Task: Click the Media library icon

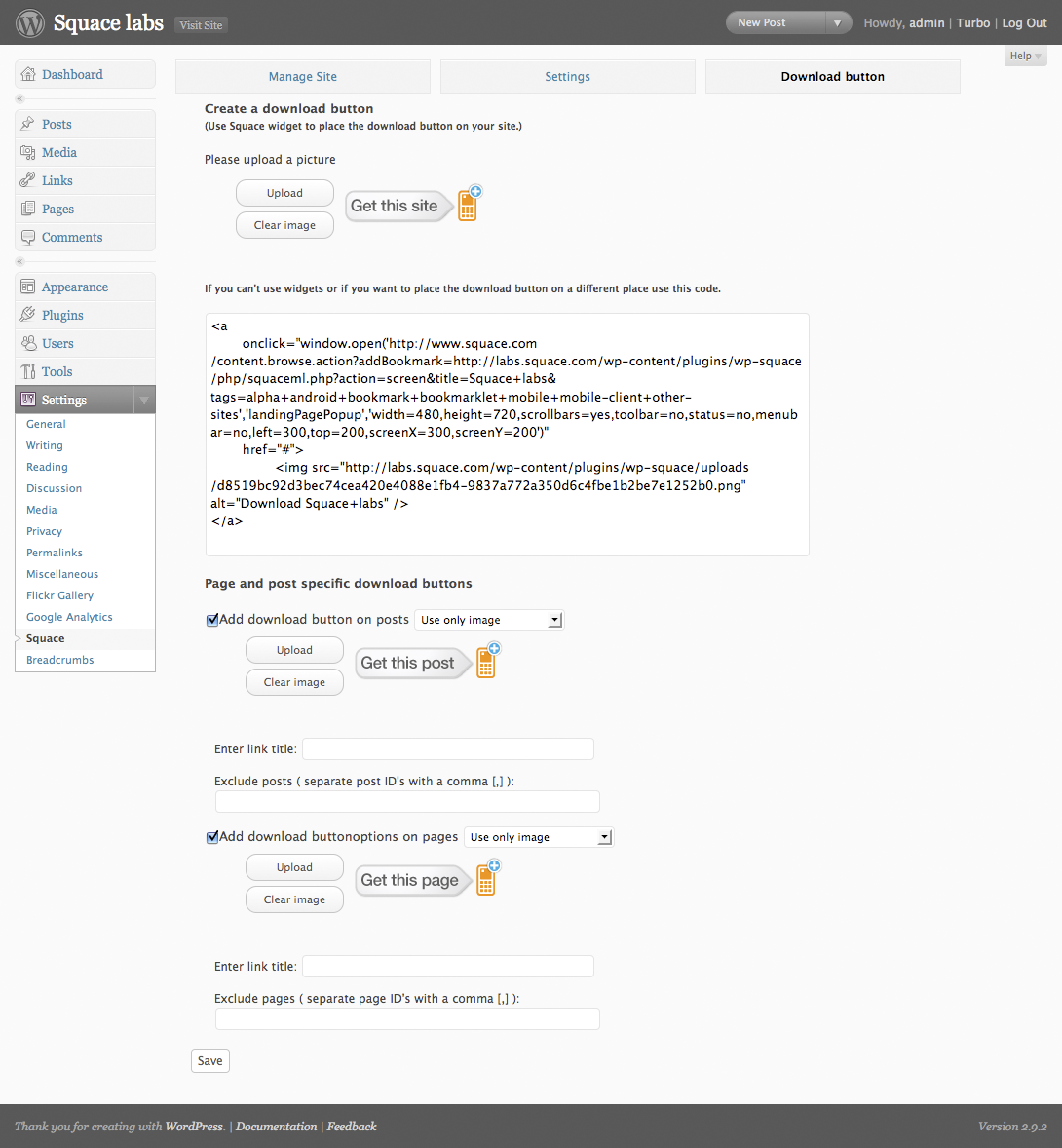Action: (x=28, y=152)
